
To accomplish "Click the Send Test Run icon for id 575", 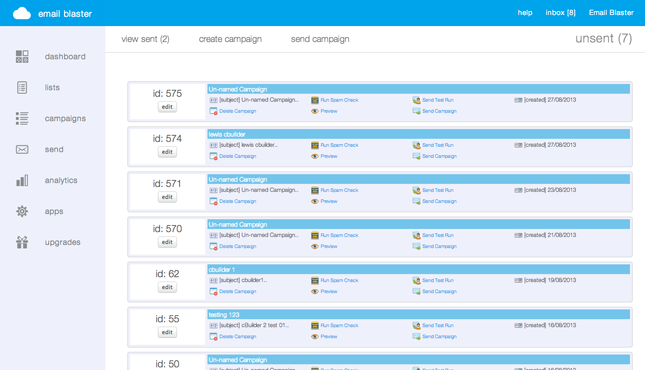I will click(x=416, y=100).
